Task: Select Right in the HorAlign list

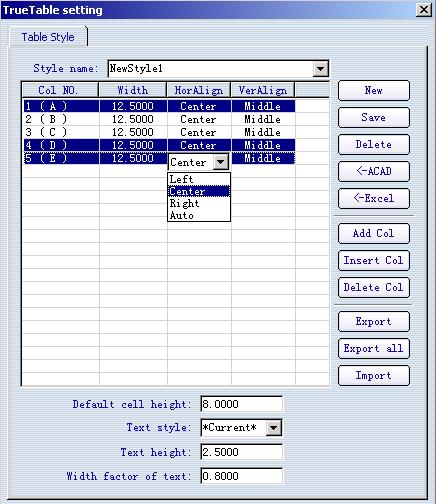Action: tap(199, 203)
